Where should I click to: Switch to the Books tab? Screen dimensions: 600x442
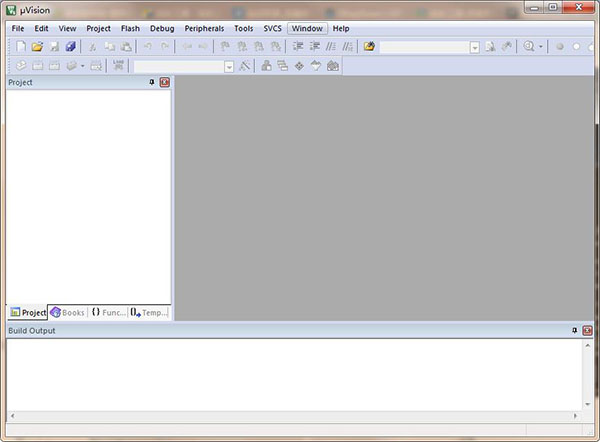pyautogui.click(x=68, y=312)
